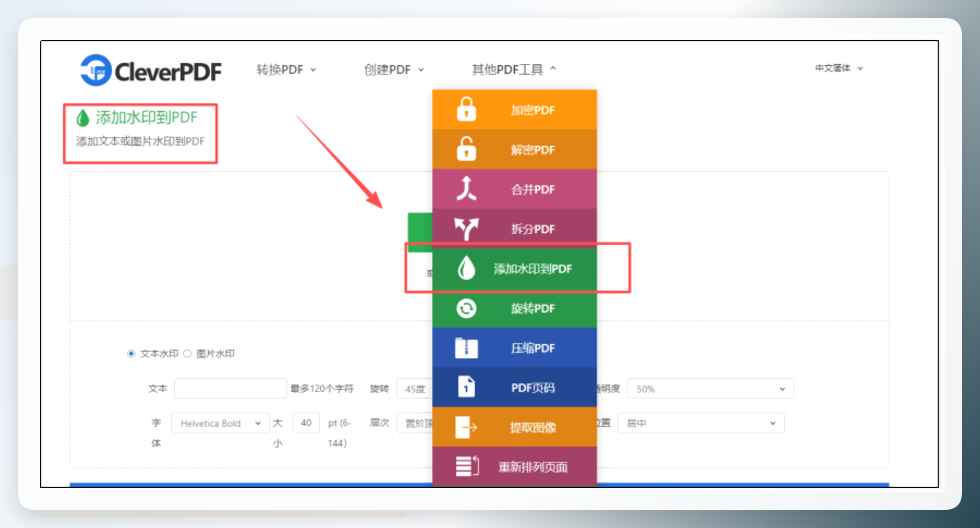The height and width of the screenshot is (528, 980).
Task: Click the 最多120个字符 hint text
Action: tap(322, 389)
